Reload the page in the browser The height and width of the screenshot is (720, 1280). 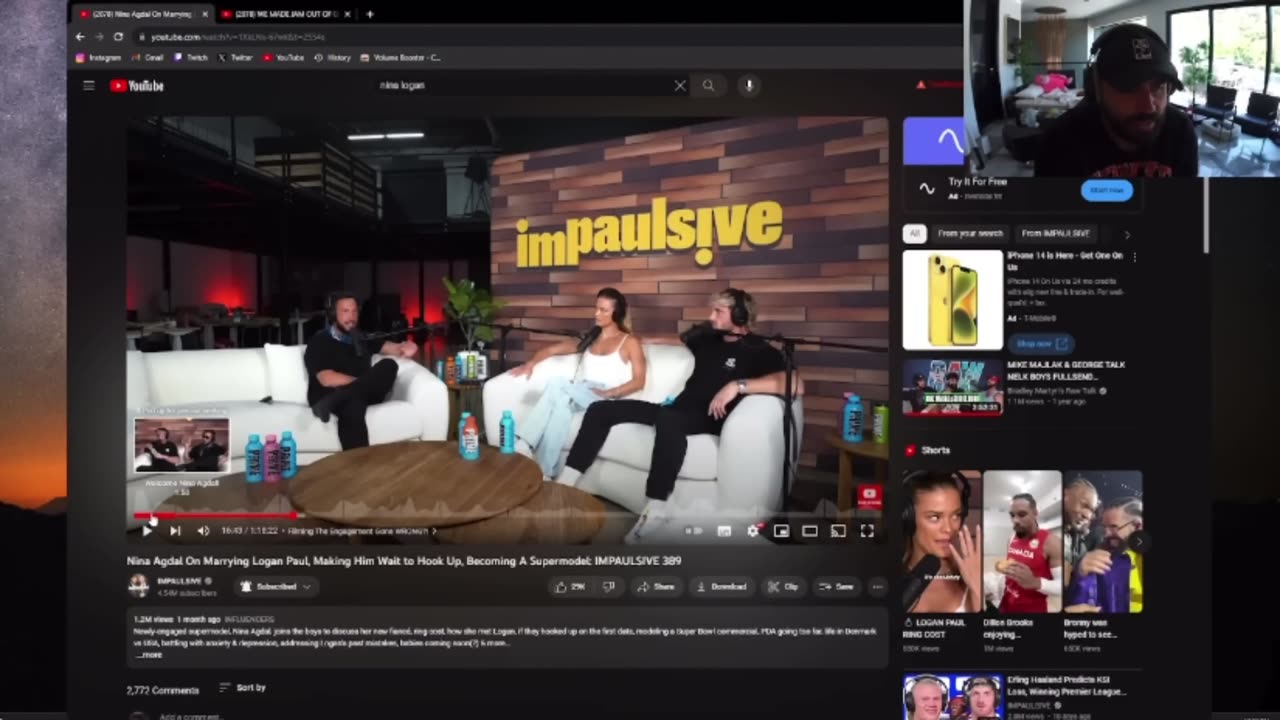[118, 37]
